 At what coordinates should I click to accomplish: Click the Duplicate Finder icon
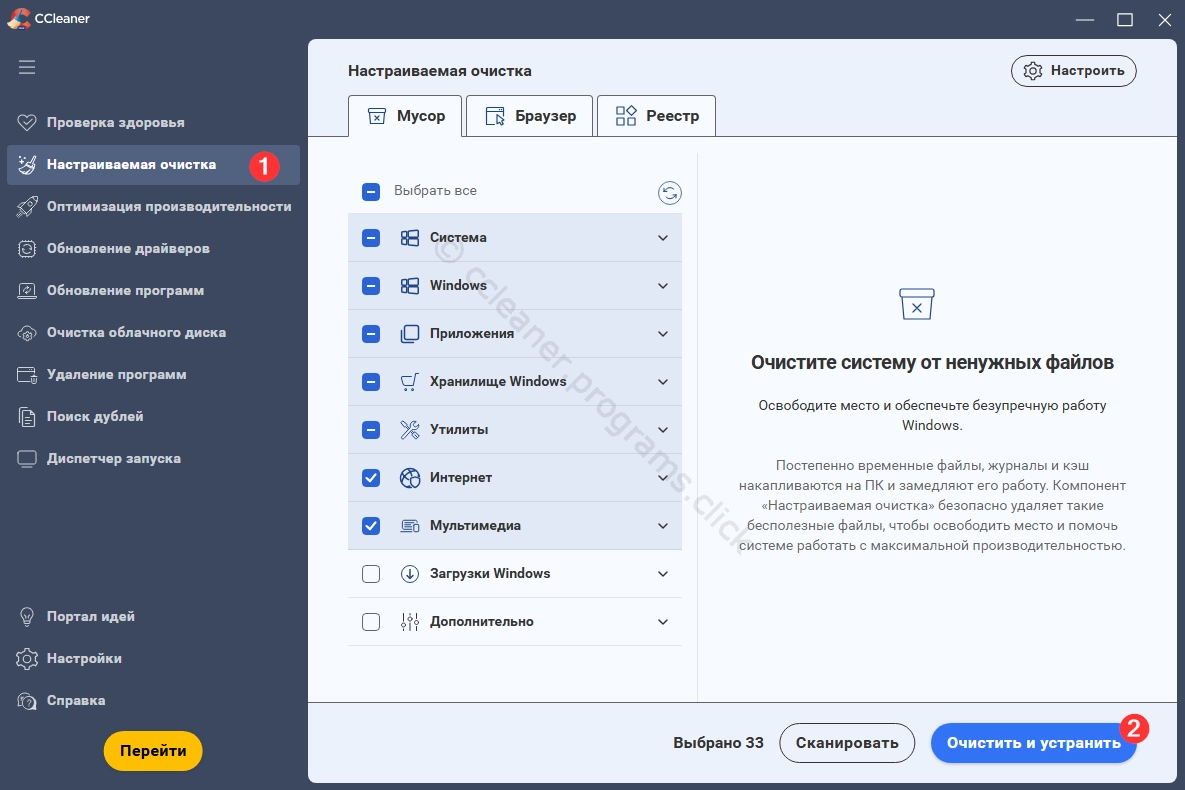coord(27,417)
